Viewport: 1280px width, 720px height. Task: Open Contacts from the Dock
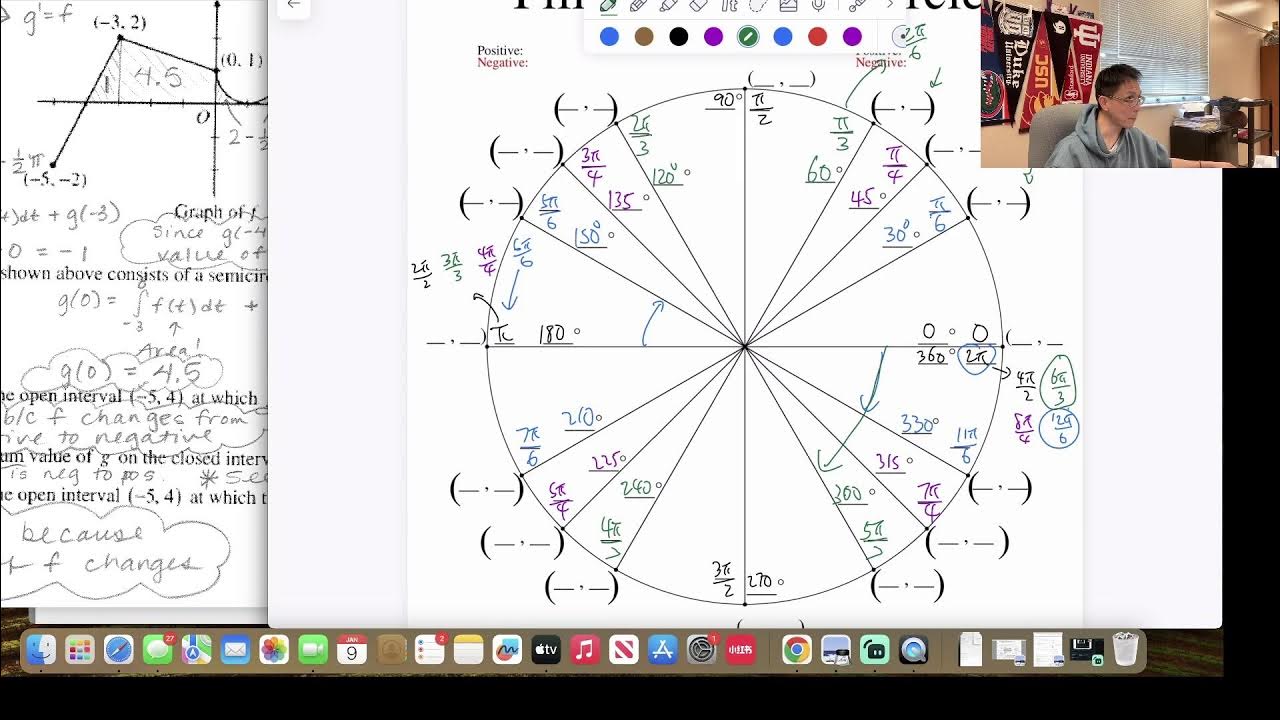(391, 650)
